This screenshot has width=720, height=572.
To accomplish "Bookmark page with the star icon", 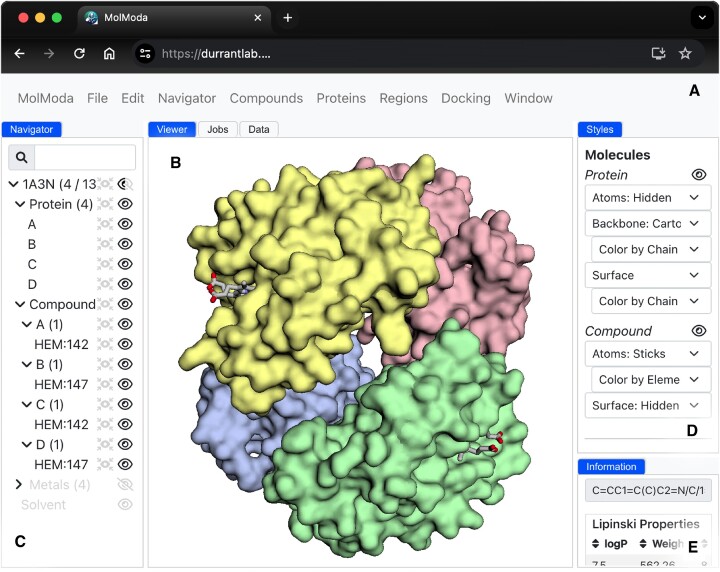I will 685,54.
